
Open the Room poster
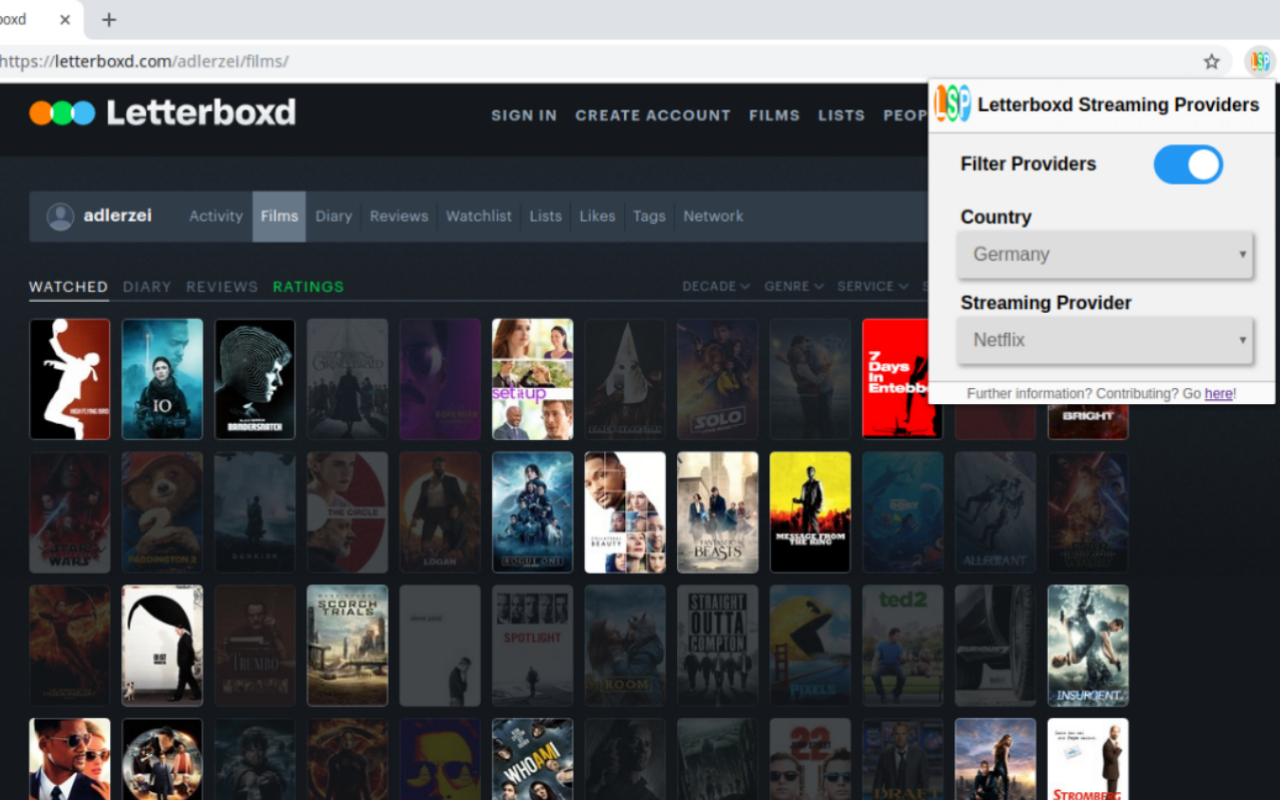tap(625, 646)
